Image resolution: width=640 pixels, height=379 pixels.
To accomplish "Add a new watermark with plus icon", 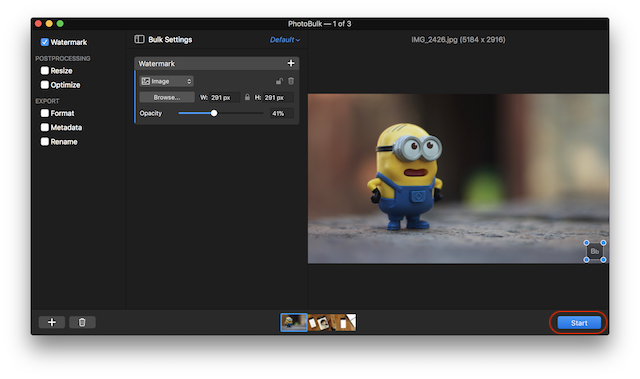I will click(x=291, y=63).
